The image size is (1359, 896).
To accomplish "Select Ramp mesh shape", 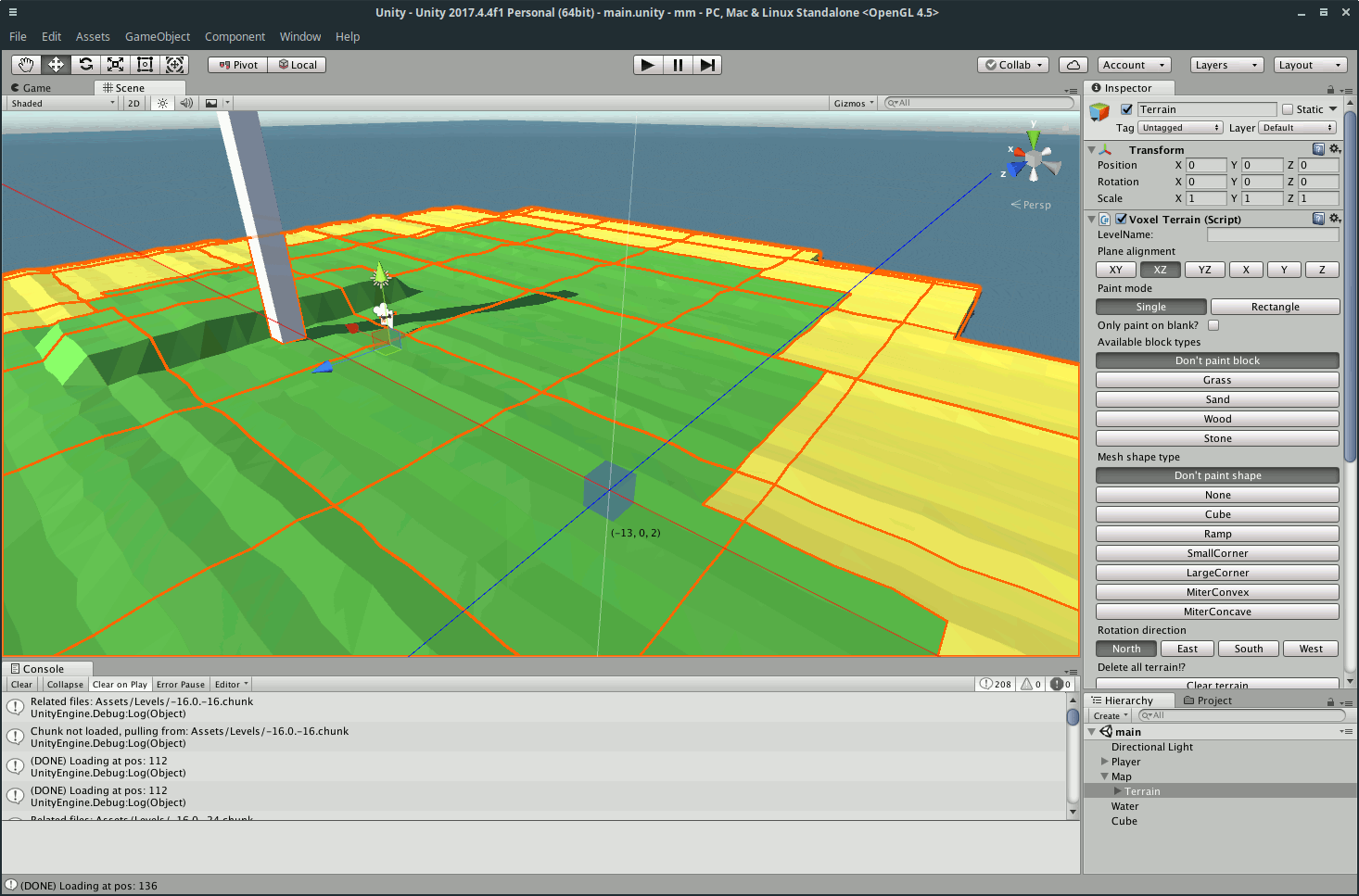I will point(1217,534).
